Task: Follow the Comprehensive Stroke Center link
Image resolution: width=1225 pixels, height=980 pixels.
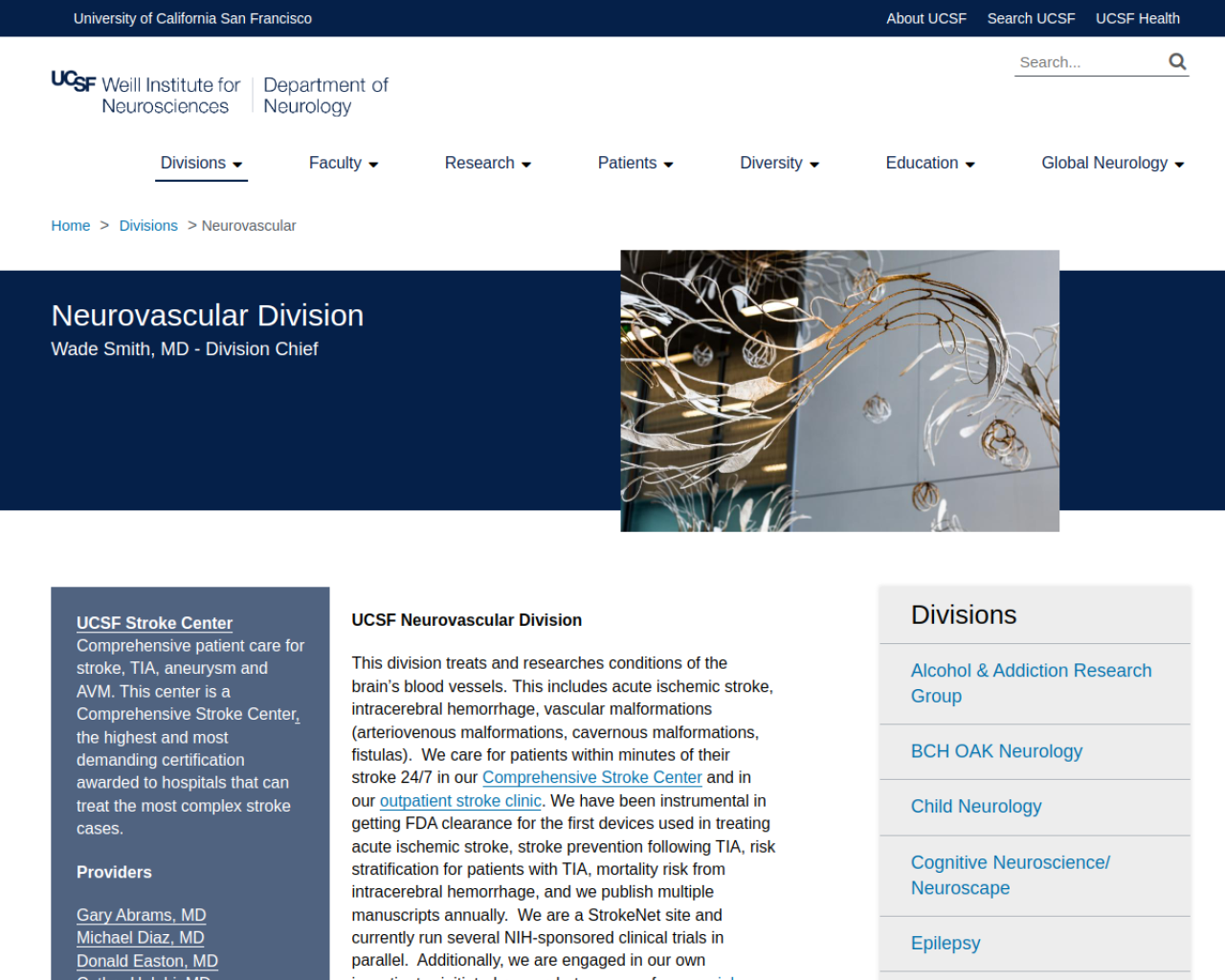Action: coord(591,777)
